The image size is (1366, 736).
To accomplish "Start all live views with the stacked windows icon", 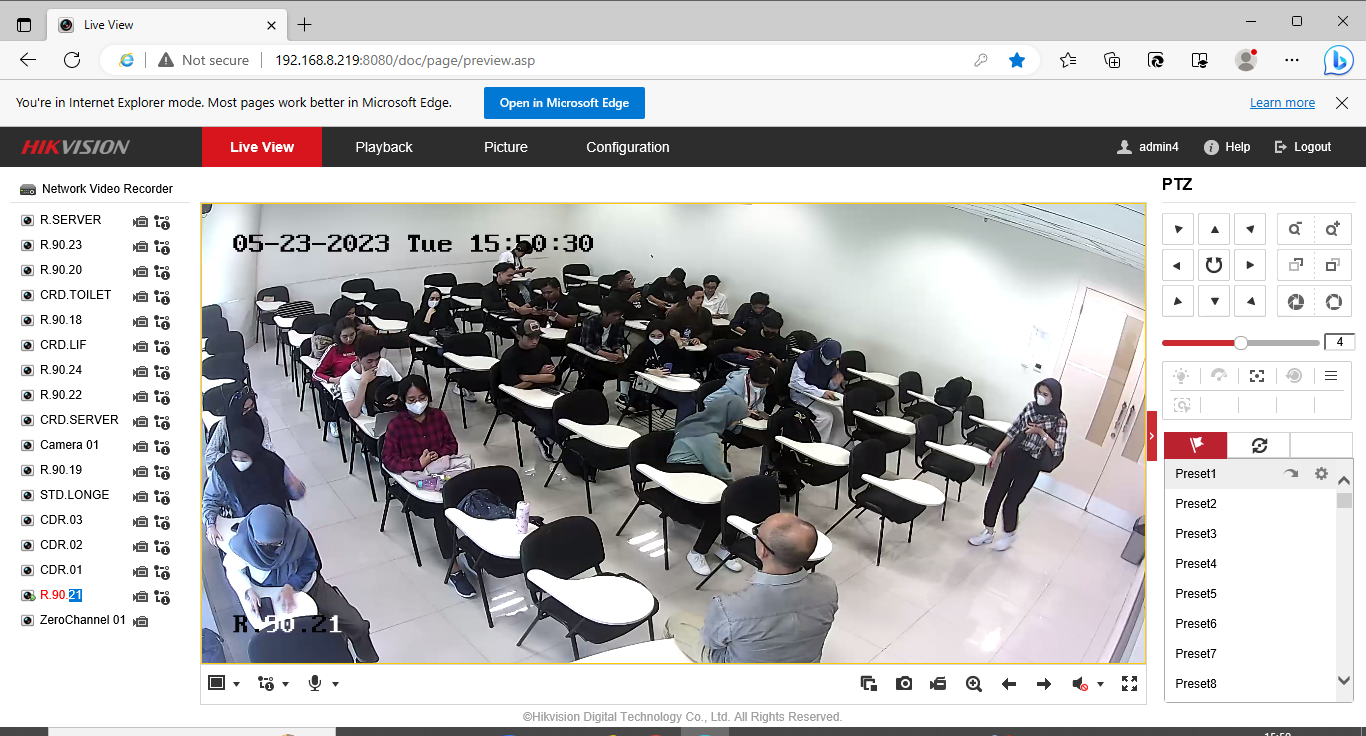I will (x=869, y=684).
